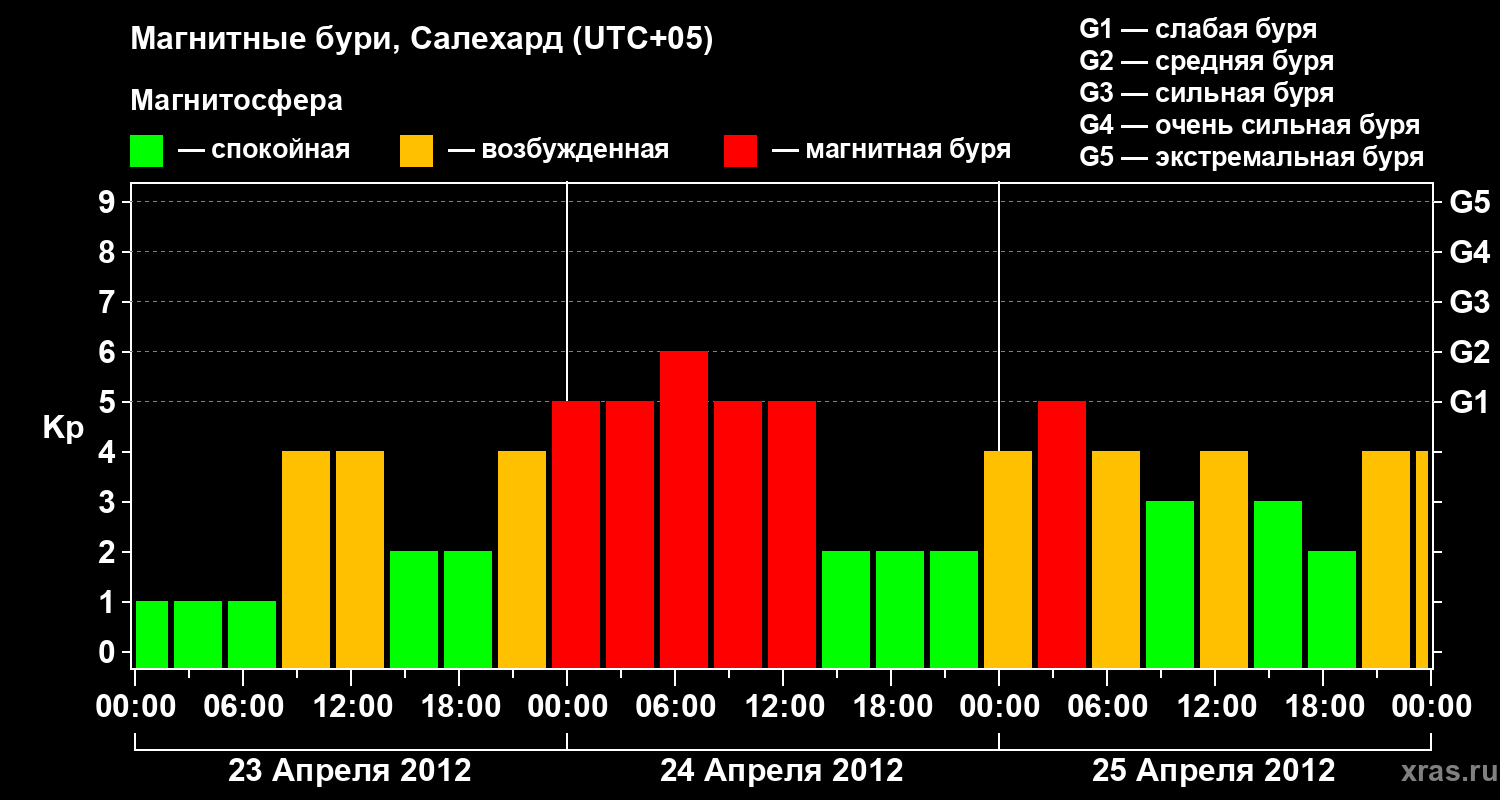Click the green 'спокойная' legend swatch
This screenshot has width=1500, height=800.
pyautogui.click(x=146, y=151)
